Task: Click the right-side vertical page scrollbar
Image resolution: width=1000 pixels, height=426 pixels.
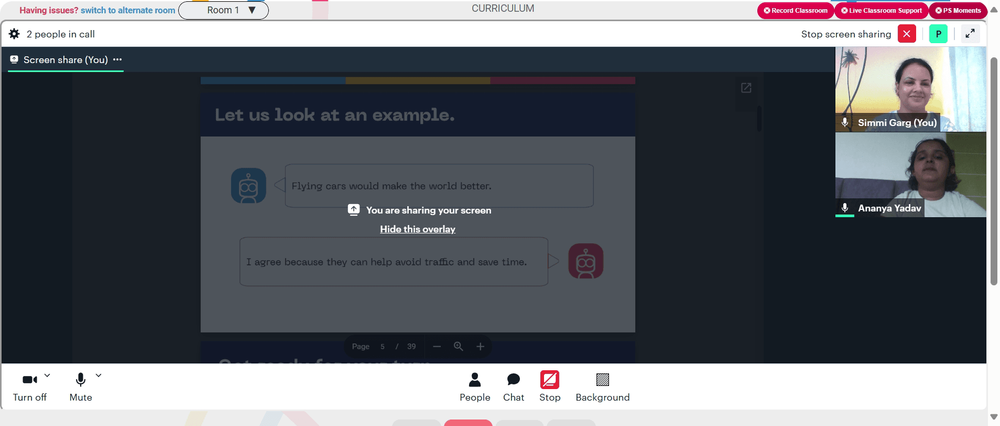Action: click(993, 171)
